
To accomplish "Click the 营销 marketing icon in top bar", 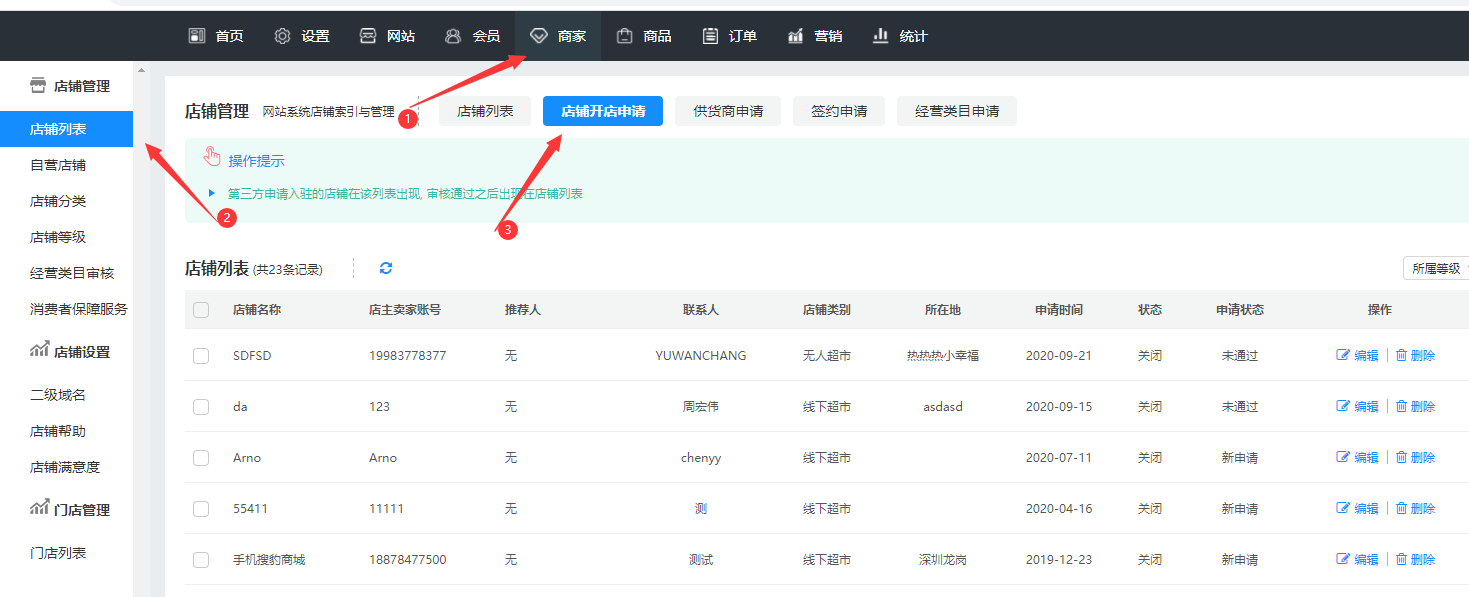I will [x=796, y=36].
